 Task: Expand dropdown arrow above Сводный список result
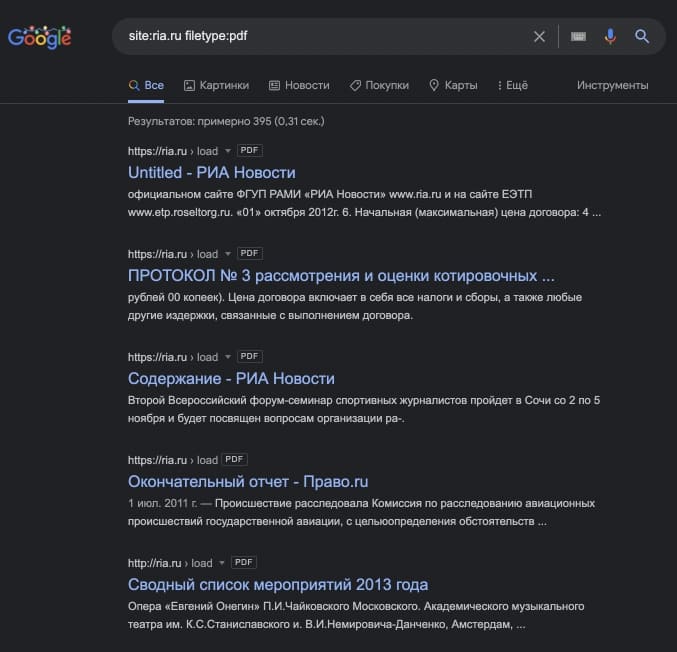pyautogui.click(x=221, y=563)
